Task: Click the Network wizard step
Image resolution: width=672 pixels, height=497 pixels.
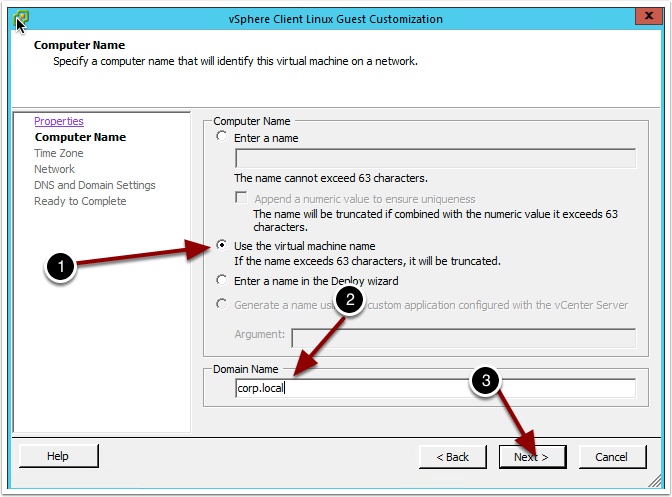Action: [x=54, y=169]
